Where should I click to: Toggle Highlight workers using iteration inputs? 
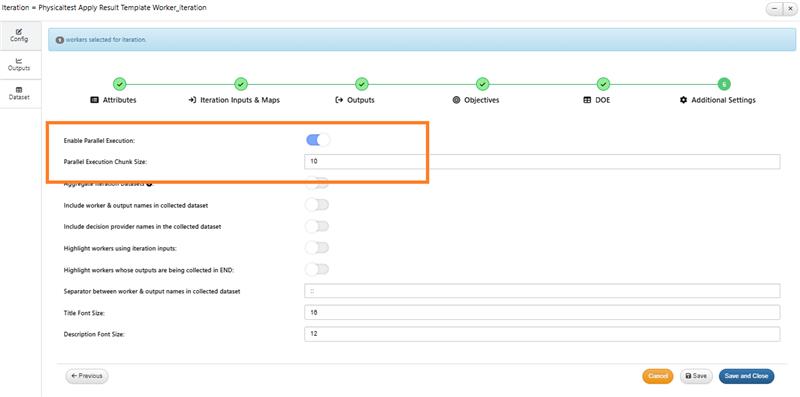pos(317,247)
